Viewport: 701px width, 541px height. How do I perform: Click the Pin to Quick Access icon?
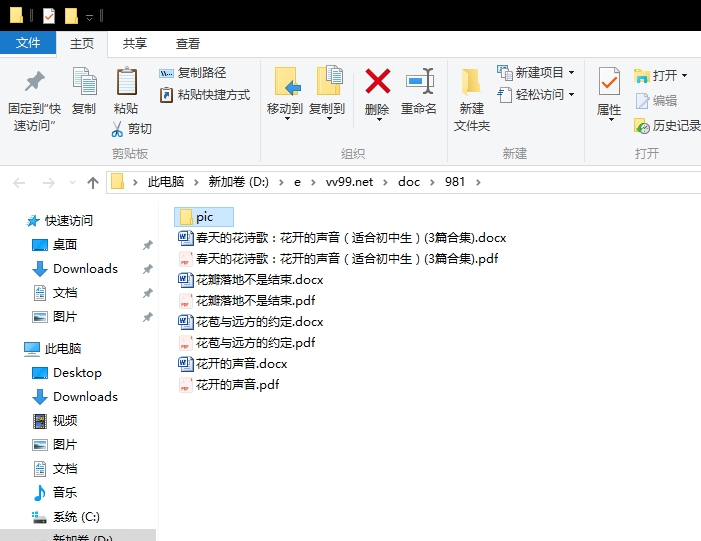pyautogui.click(x=34, y=82)
